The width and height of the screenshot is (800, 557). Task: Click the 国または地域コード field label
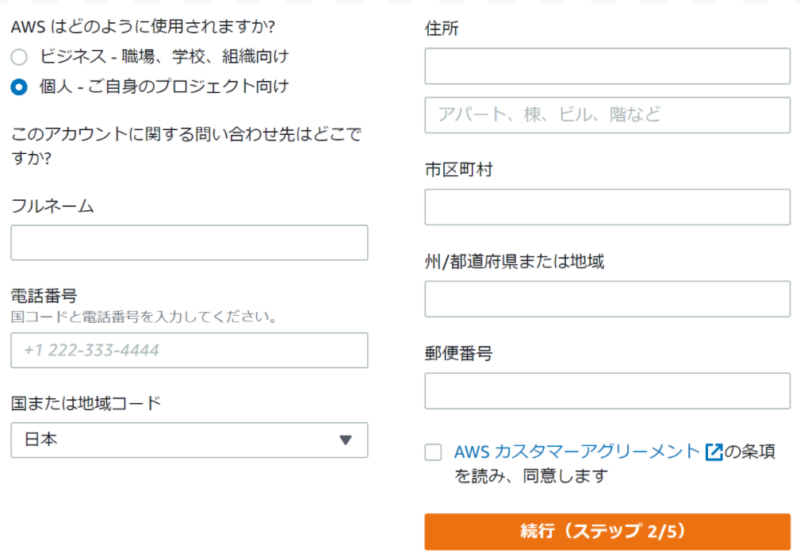tap(86, 404)
